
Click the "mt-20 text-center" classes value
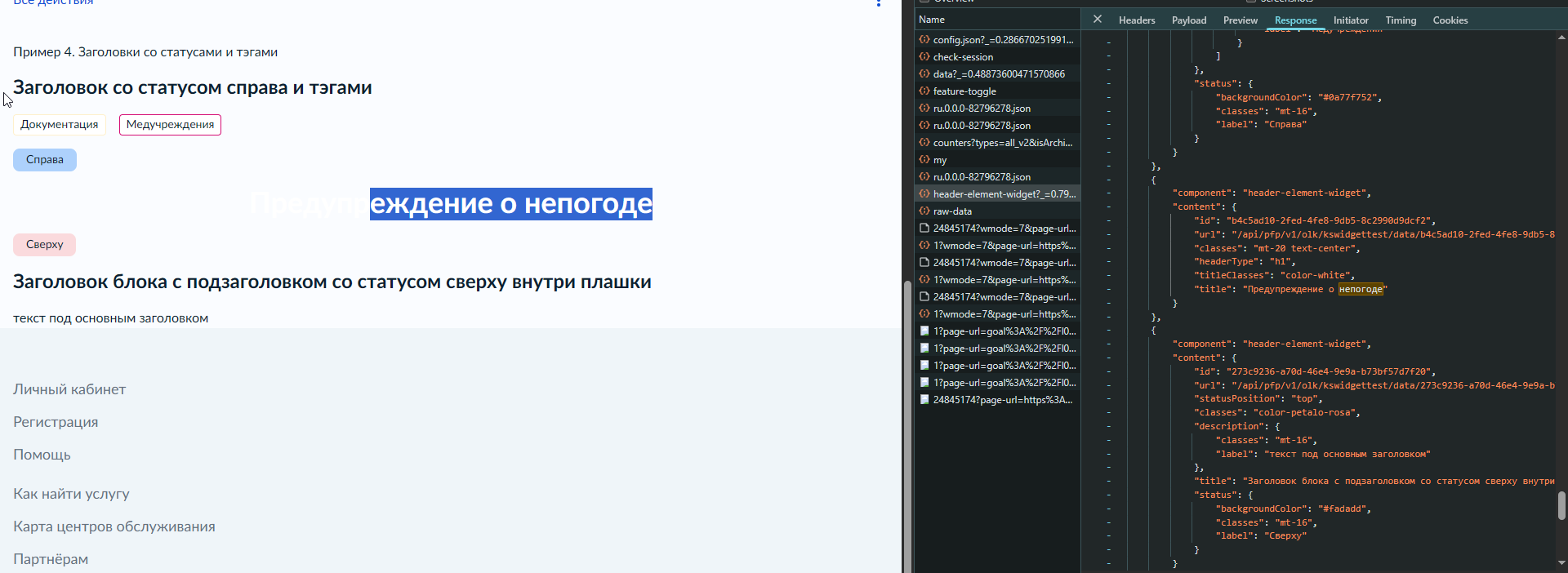pyautogui.click(x=1305, y=248)
